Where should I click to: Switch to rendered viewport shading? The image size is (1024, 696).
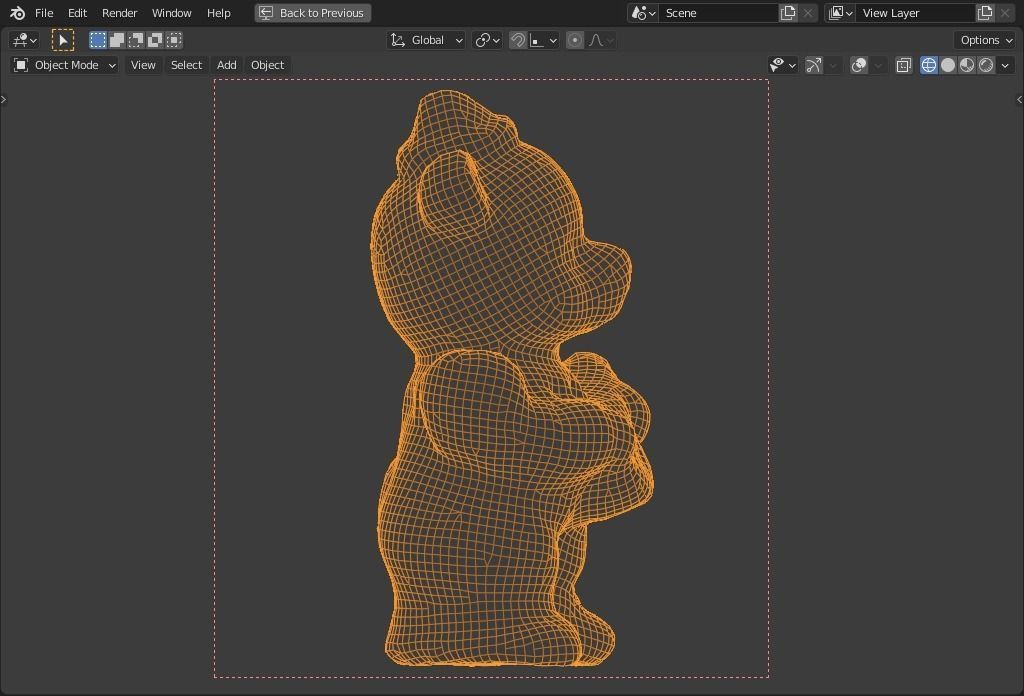986,65
